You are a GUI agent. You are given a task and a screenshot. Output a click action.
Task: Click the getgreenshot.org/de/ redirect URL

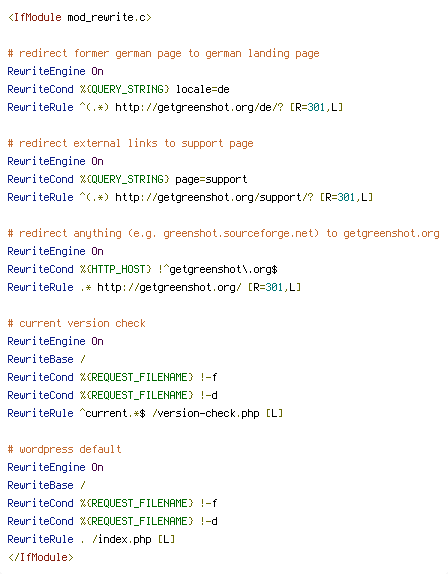(199, 107)
